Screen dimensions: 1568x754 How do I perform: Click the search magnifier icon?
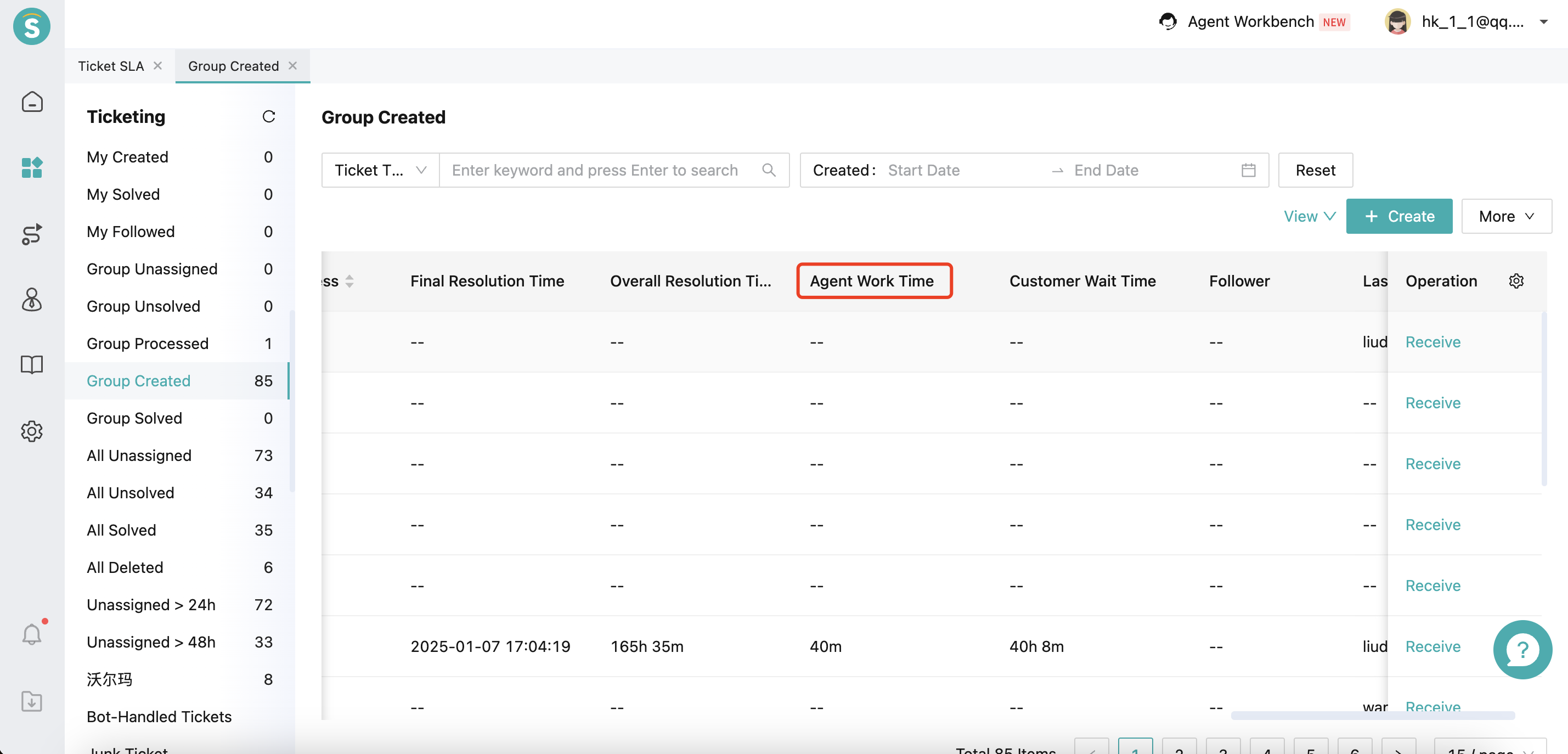pyautogui.click(x=769, y=170)
